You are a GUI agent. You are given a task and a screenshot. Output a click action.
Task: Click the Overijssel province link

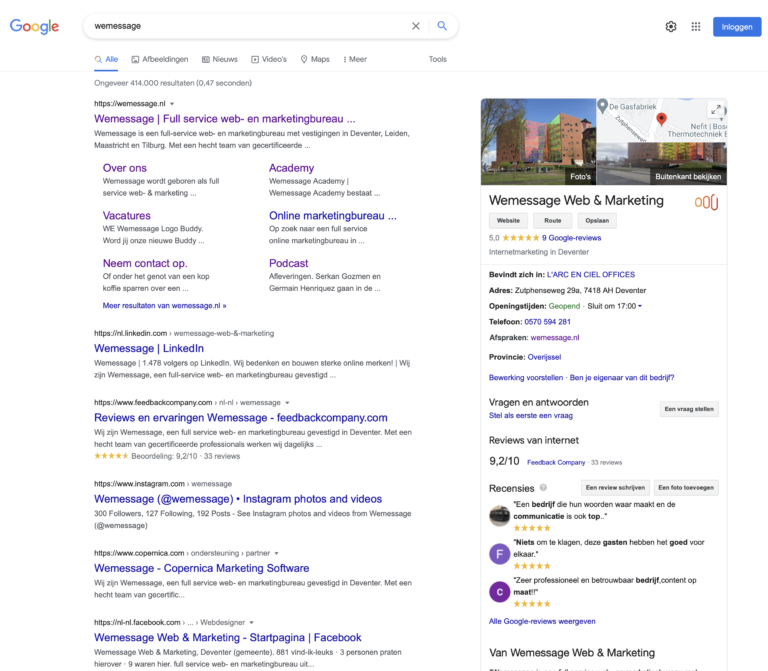[544, 357]
